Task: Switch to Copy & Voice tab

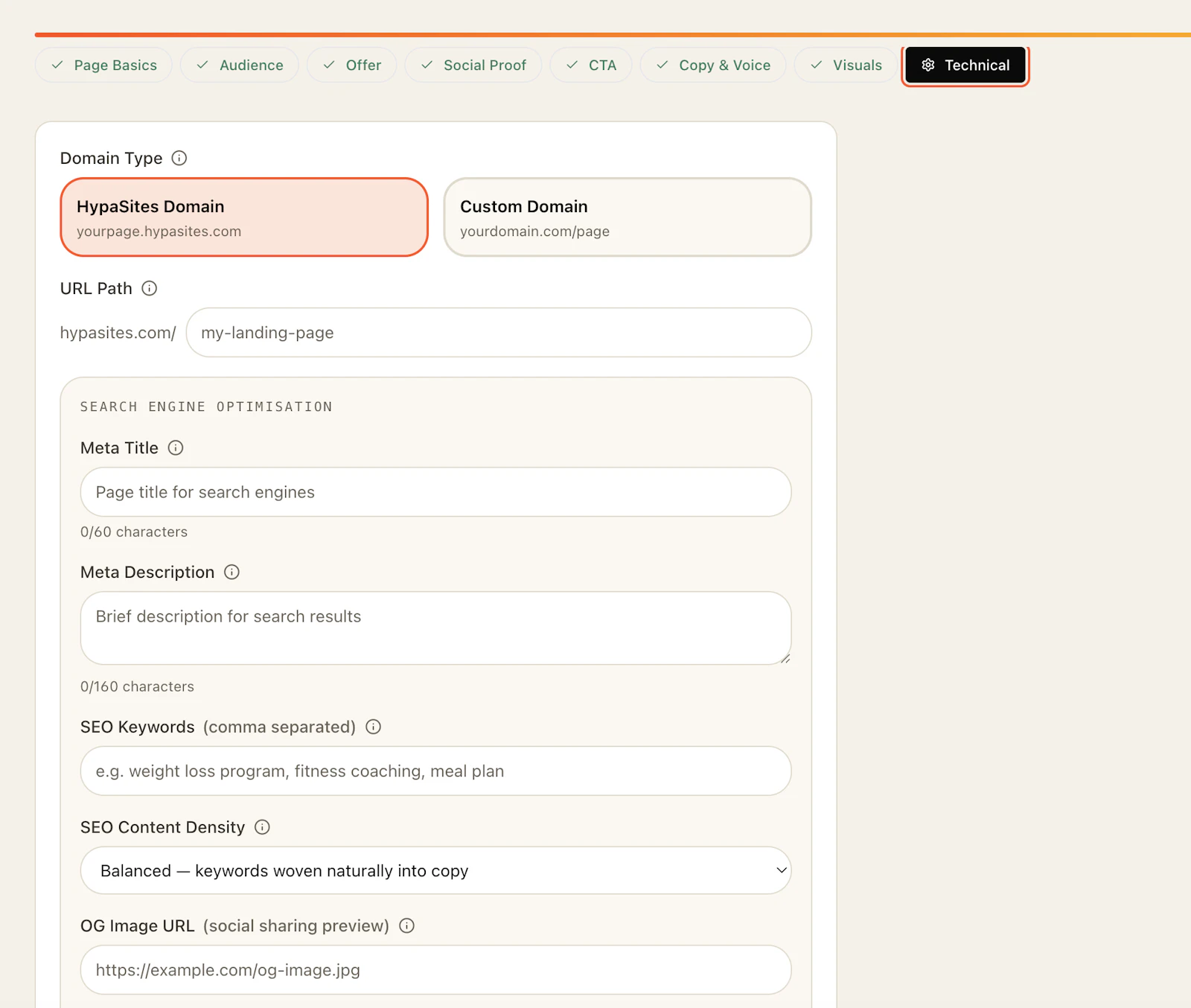Action: click(713, 65)
